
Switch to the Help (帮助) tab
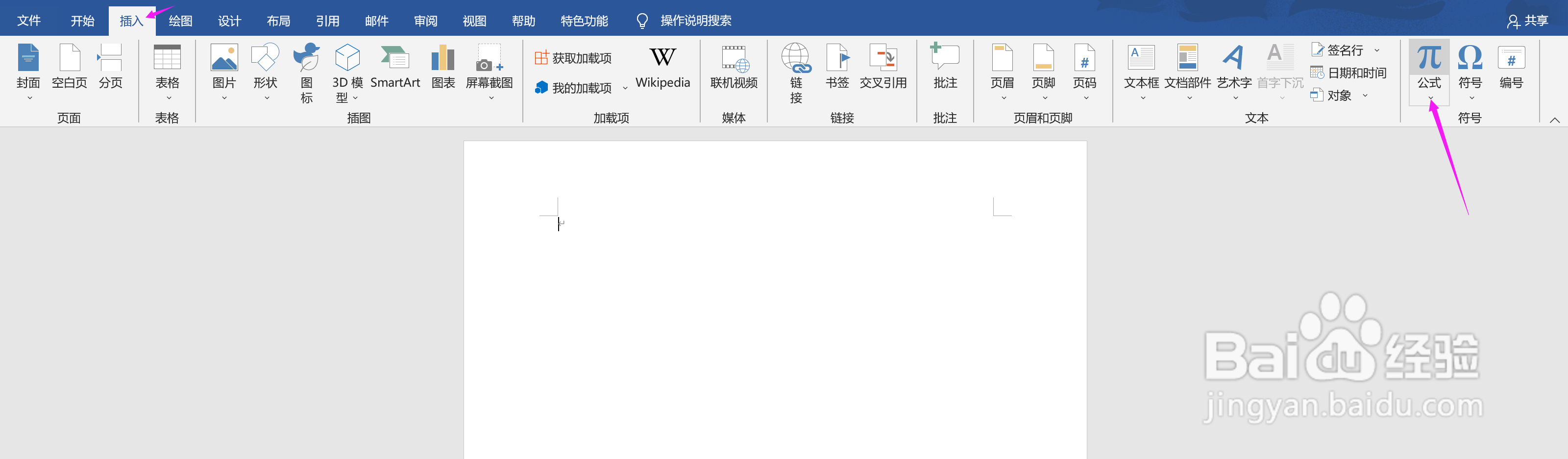[x=523, y=21]
